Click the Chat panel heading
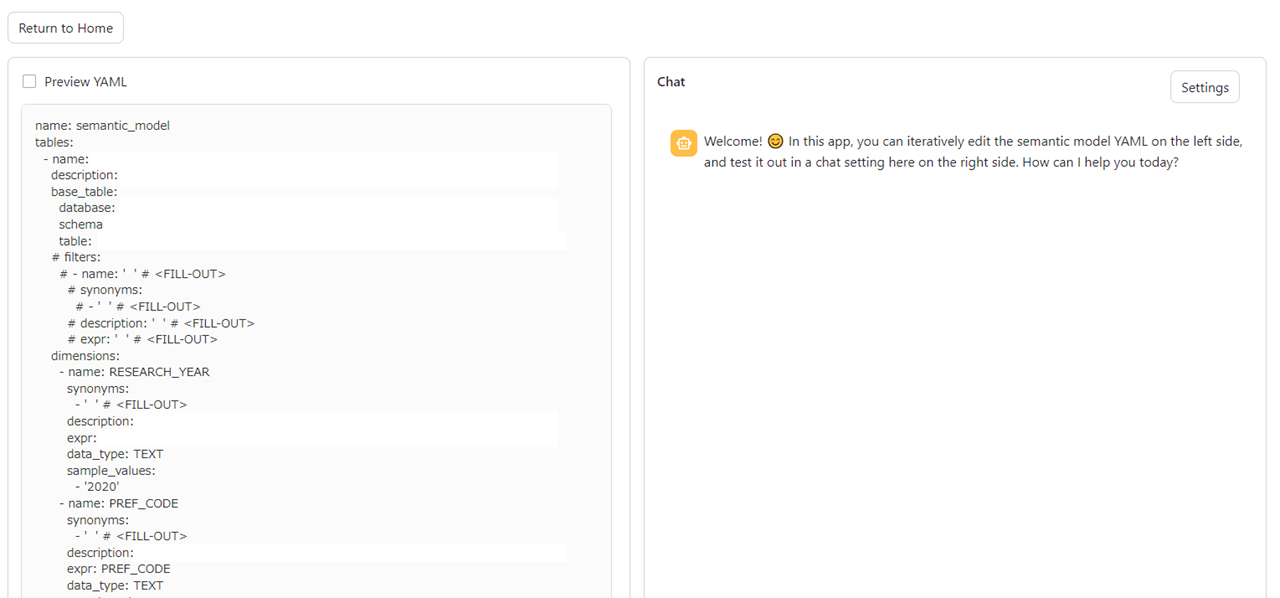Image resolution: width=1280 pixels, height=598 pixels. coord(671,82)
